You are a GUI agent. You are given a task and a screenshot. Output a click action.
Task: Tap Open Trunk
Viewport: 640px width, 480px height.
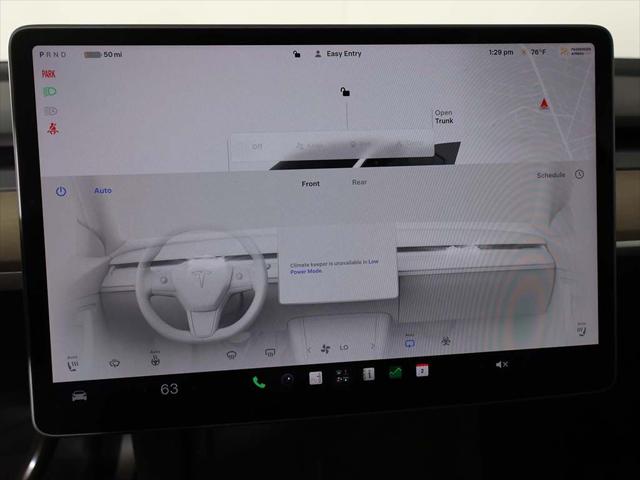[444, 117]
